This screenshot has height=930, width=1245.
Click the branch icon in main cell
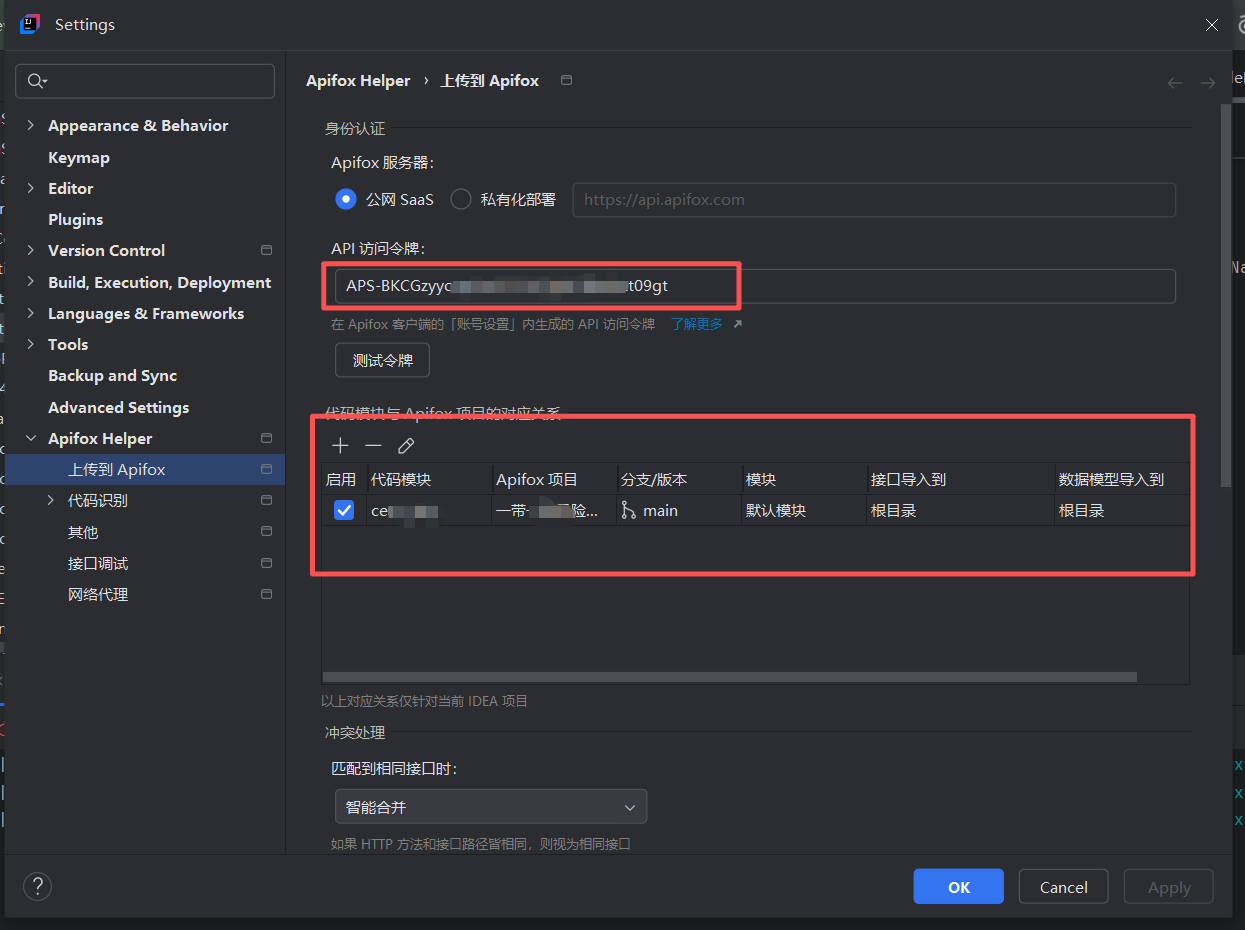628,510
